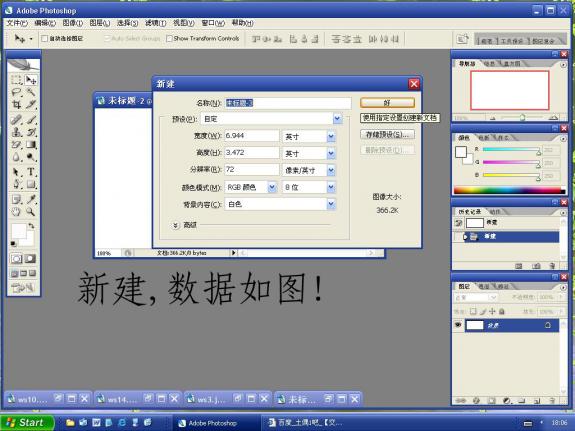Click the foreground color swatch in toolbox
This screenshot has width=575, height=431.
(x=18, y=231)
